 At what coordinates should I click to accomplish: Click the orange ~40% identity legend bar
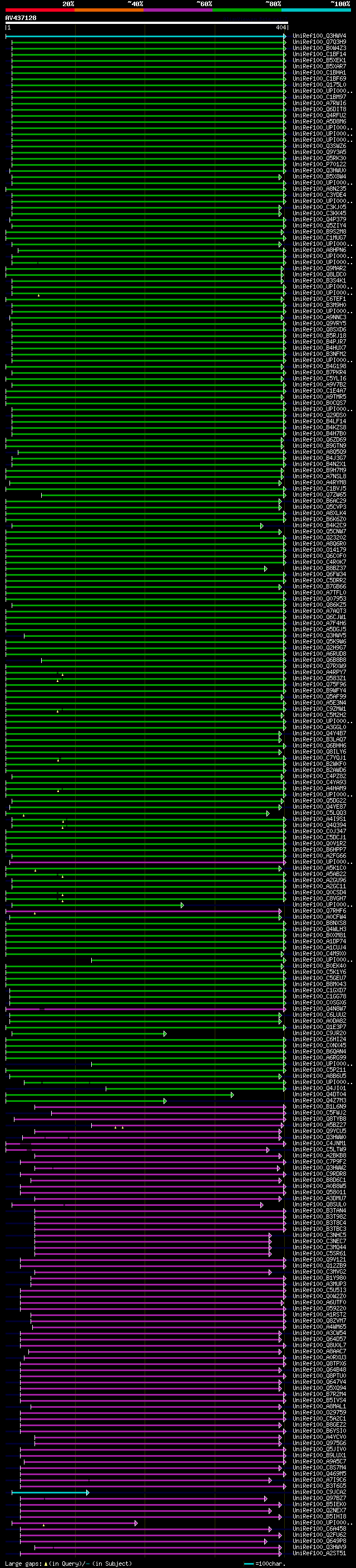point(109,10)
